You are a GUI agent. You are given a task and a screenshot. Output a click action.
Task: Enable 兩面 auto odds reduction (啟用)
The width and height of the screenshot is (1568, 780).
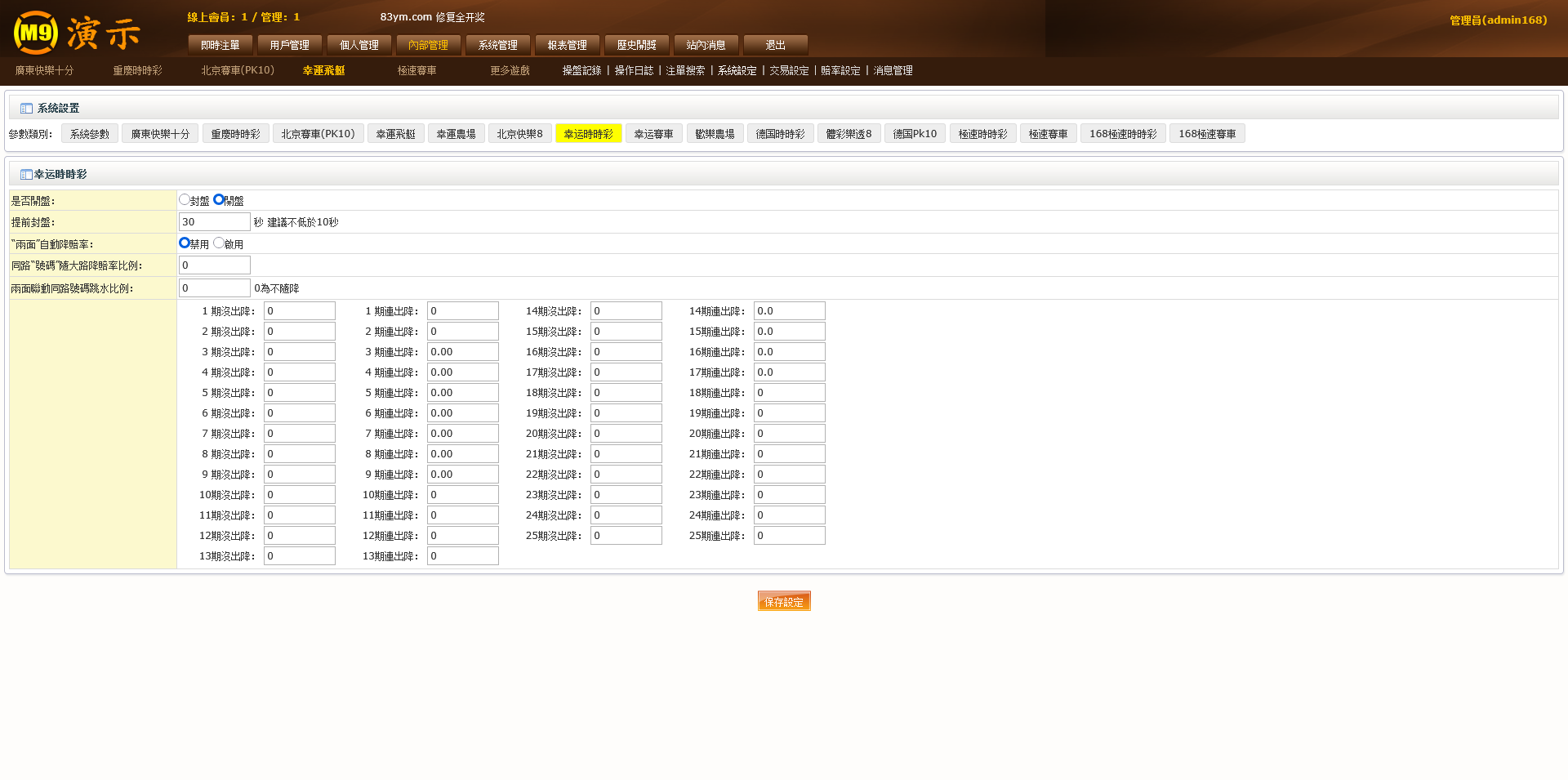pyautogui.click(x=219, y=243)
